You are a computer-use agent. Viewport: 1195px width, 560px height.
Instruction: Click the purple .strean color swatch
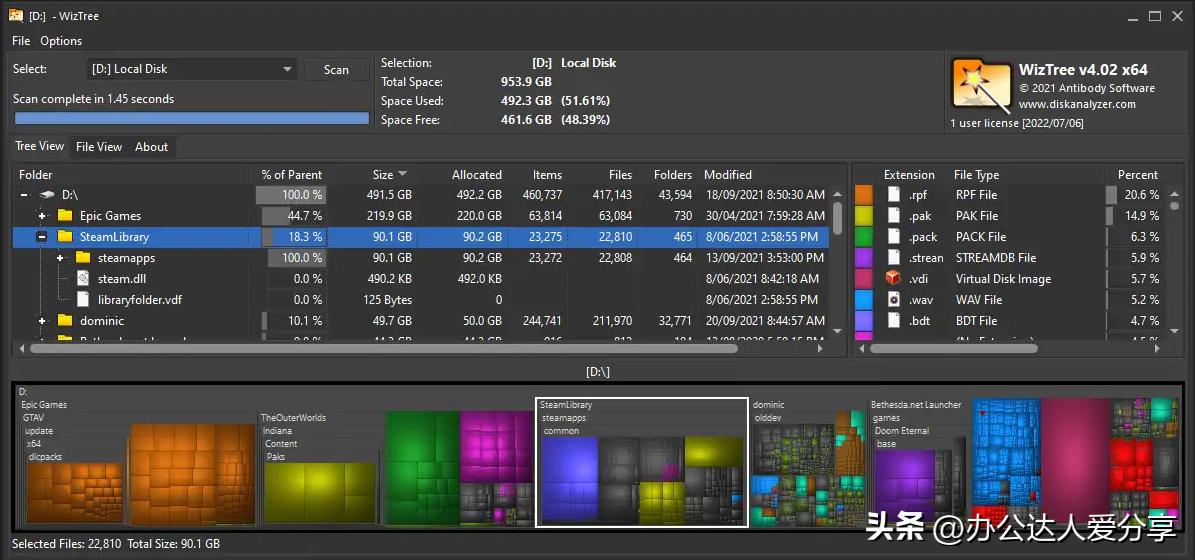pyautogui.click(x=864, y=258)
